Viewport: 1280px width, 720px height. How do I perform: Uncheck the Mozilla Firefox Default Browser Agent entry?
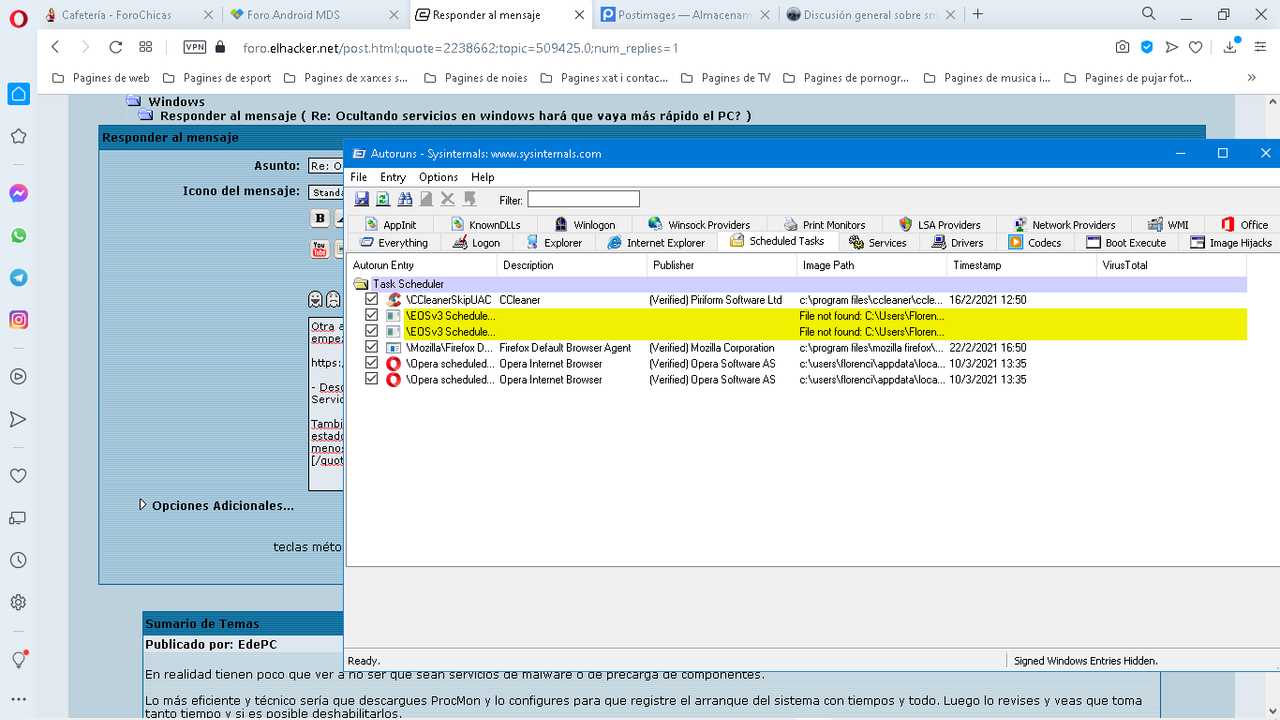click(372, 348)
